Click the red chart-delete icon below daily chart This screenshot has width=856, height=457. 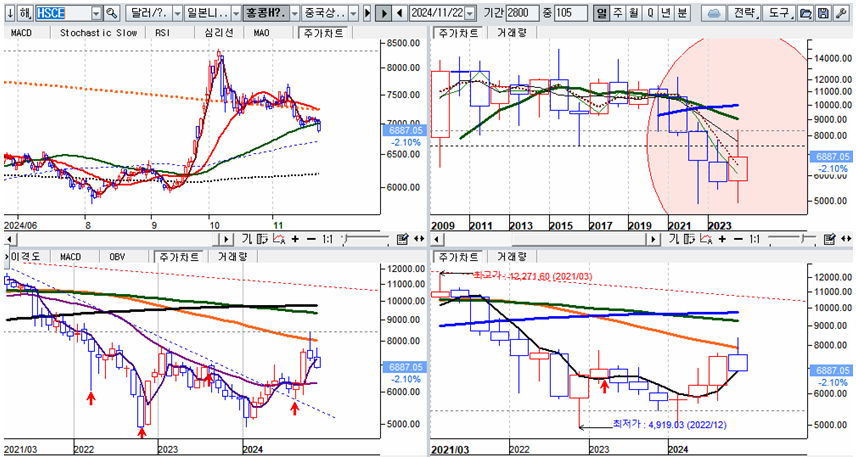click(280, 239)
